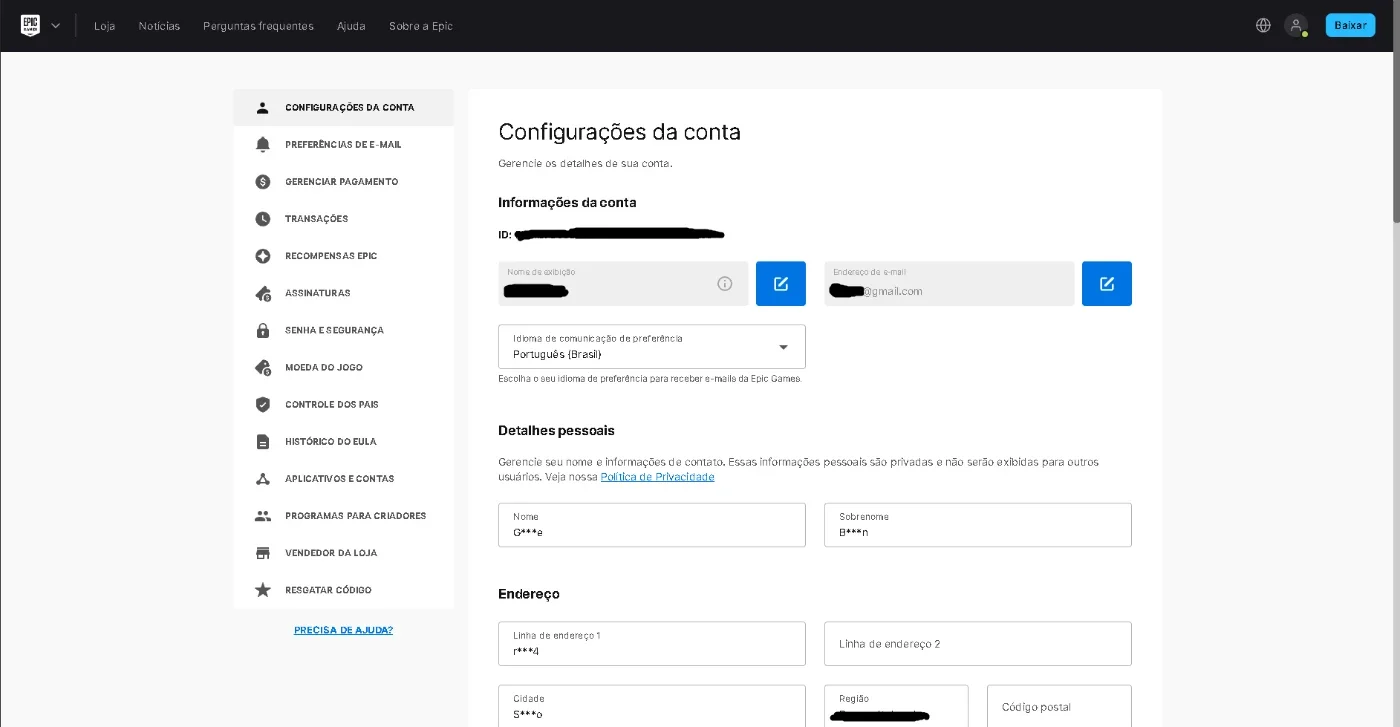Viewport: 1400px width, 727px height.
Task: Click the star icon for Resgatar Código
Action: click(263, 590)
